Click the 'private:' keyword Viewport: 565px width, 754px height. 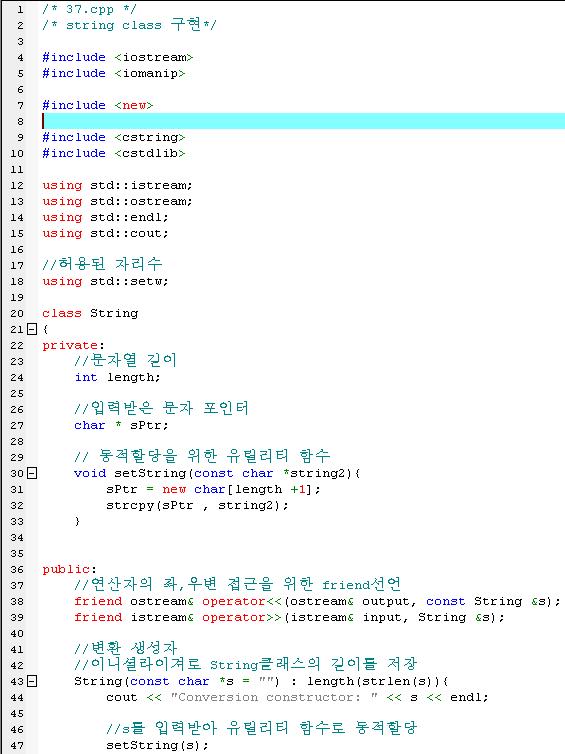tap(73, 345)
